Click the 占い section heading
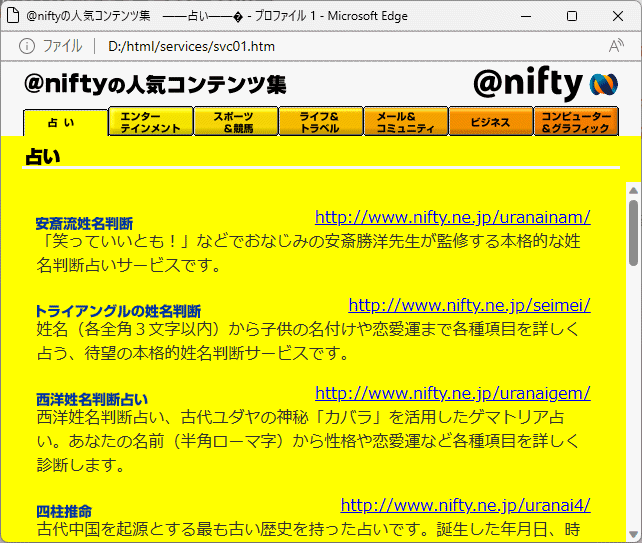This screenshot has width=642, height=543. pos(43,157)
